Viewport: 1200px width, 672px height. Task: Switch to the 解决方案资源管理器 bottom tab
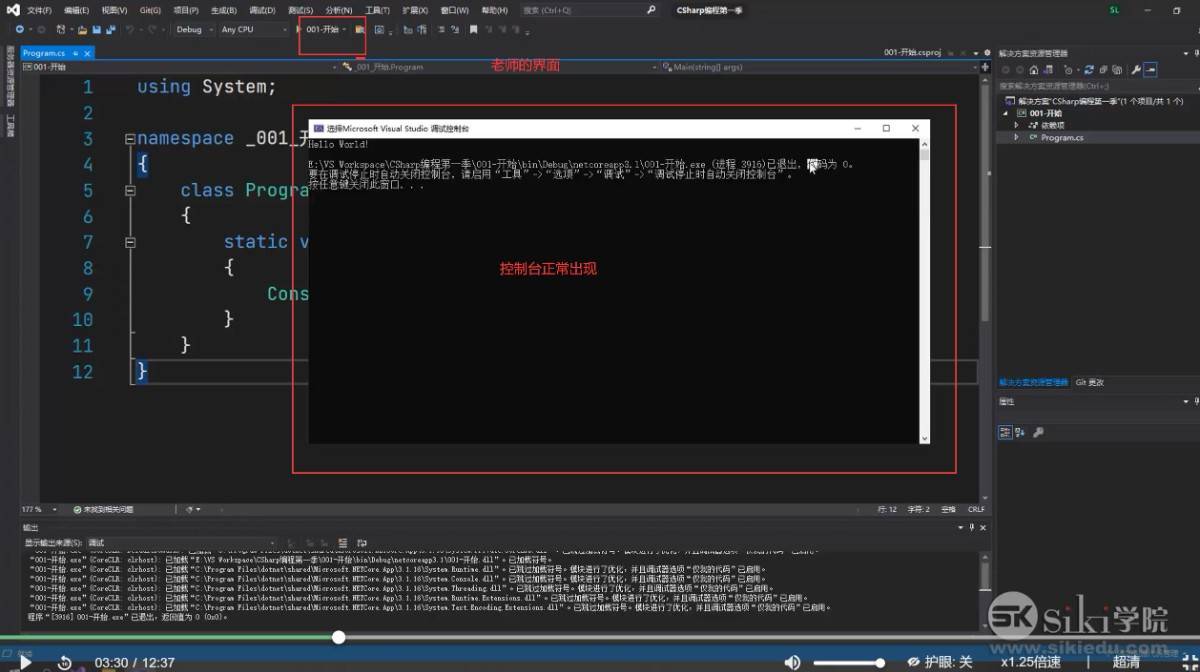[1033, 382]
